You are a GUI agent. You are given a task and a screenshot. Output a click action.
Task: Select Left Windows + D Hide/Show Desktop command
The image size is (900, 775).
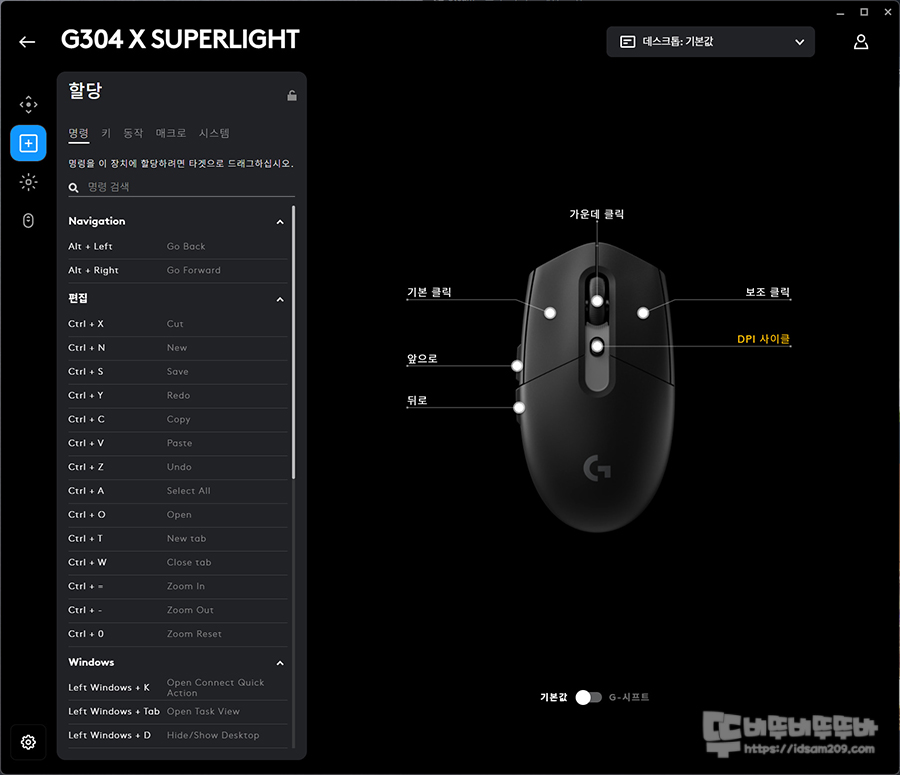pyautogui.click(x=177, y=735)
